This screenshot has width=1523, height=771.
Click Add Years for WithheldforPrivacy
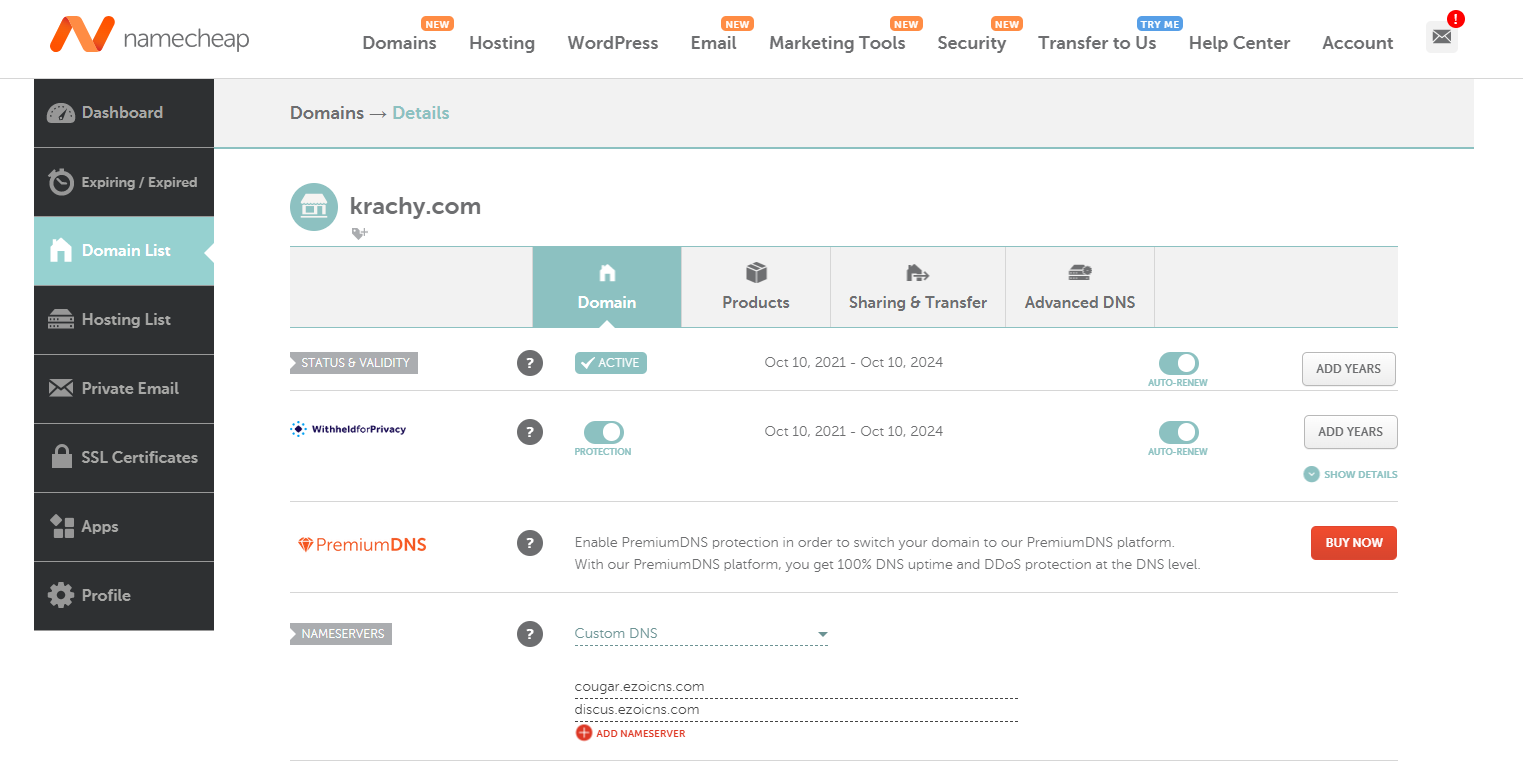tap(1350, 432)
